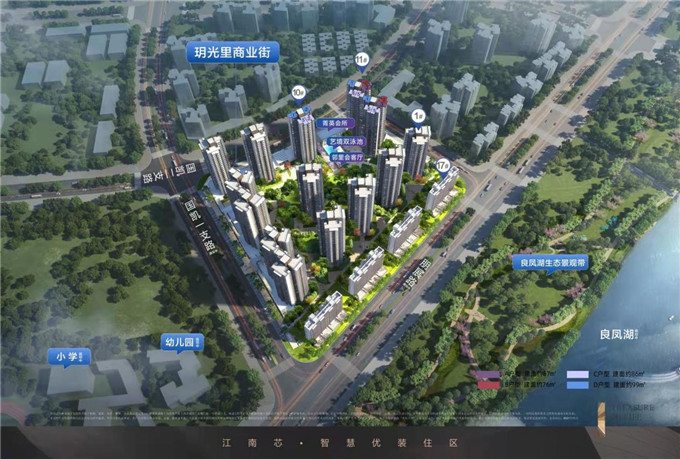Select the 菁英会所 label
The image size is (680, 459).
pos(335,124)
